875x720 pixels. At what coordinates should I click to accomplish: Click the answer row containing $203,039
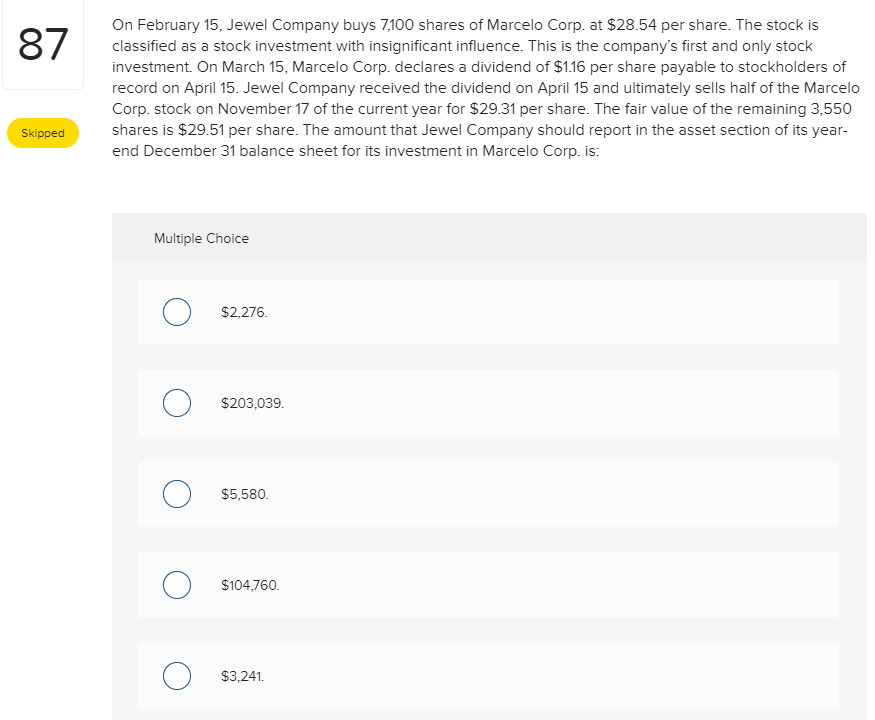(488, 403)
